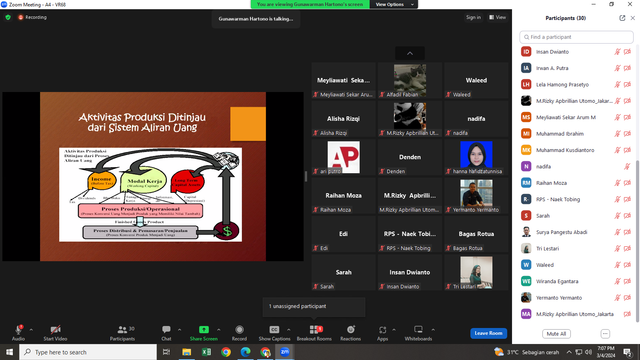The image size is (640, 360).
Task: Select hanna hafidtatunnisa video tile
Action: [x=476, y=158]
